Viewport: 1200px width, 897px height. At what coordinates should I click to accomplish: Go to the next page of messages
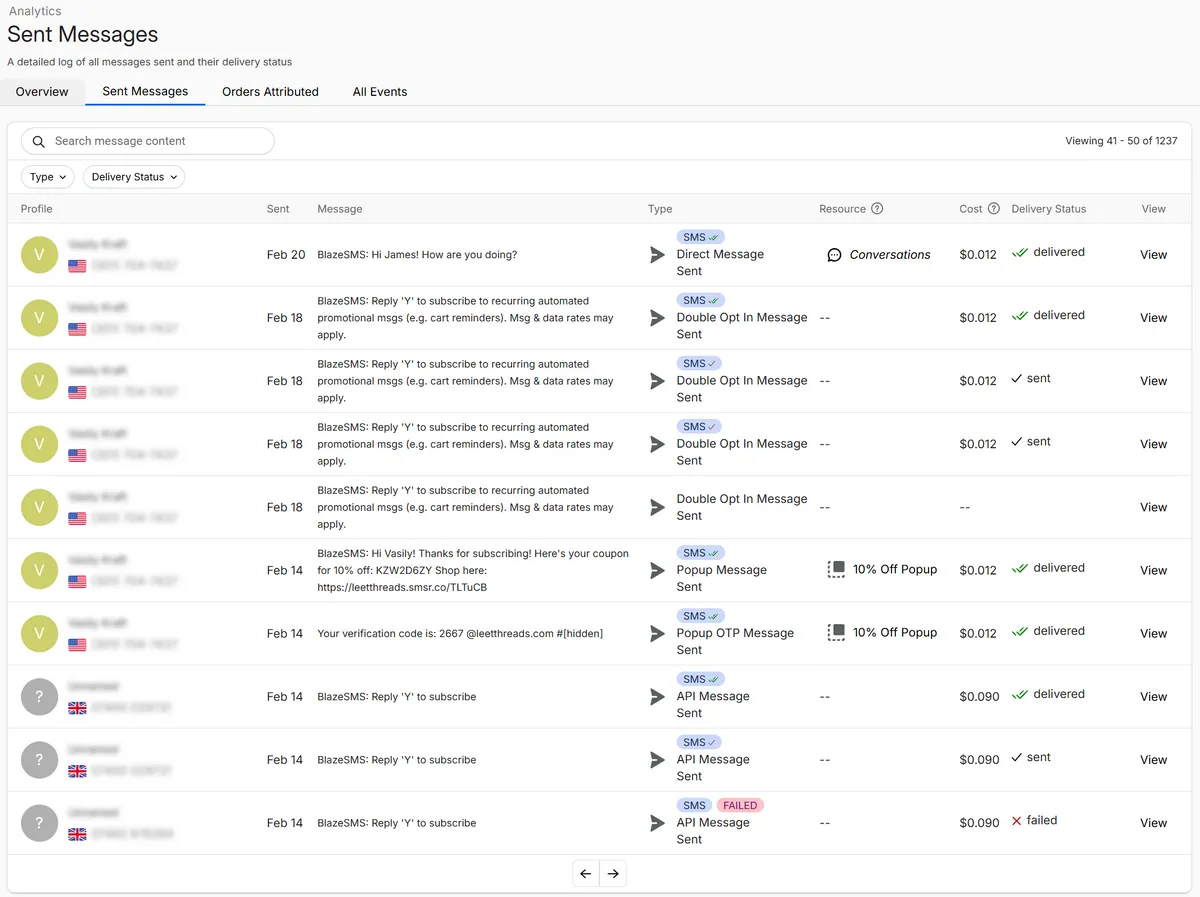[613, 873]
